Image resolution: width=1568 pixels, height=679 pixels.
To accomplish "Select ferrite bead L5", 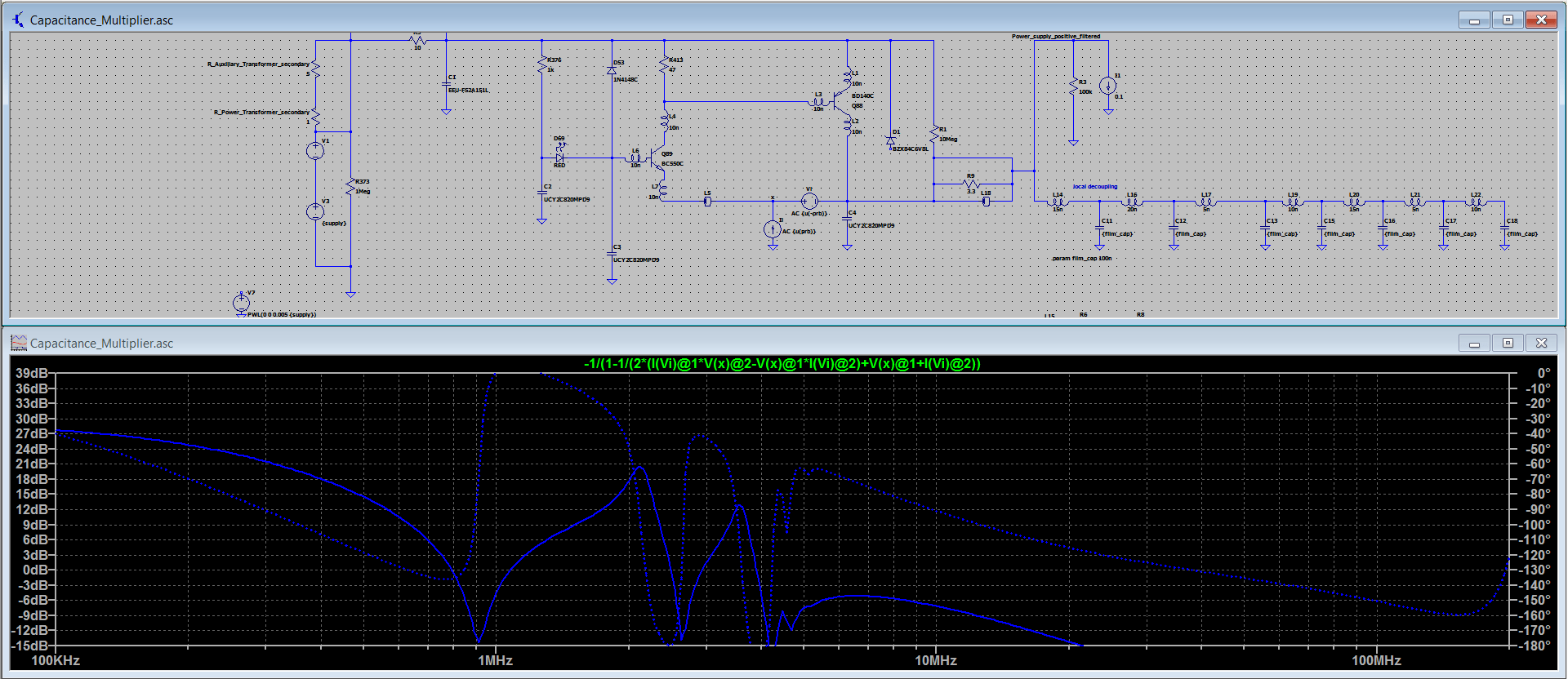I will point(707,201).
